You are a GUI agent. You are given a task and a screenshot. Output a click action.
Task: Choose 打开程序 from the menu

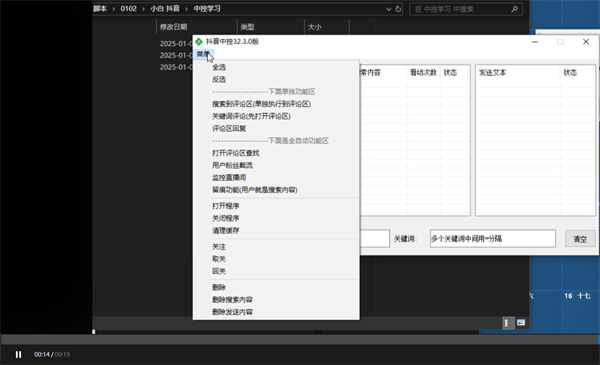point(225,206)
